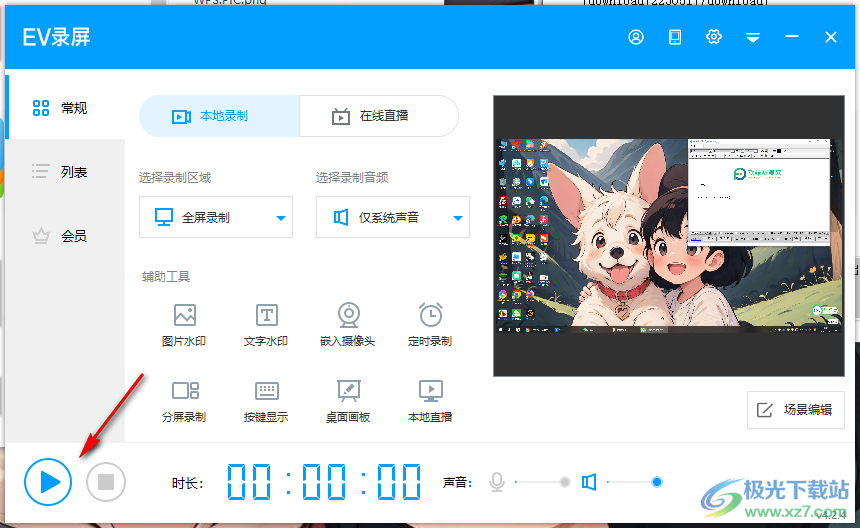Start recording with the play button
This screenshot has height=528, width=860.
point(48,482)
